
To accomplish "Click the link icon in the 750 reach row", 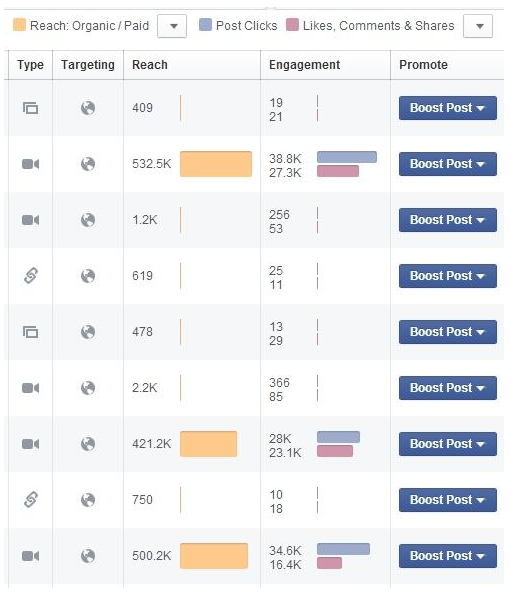I will click(x=31, y=500).
